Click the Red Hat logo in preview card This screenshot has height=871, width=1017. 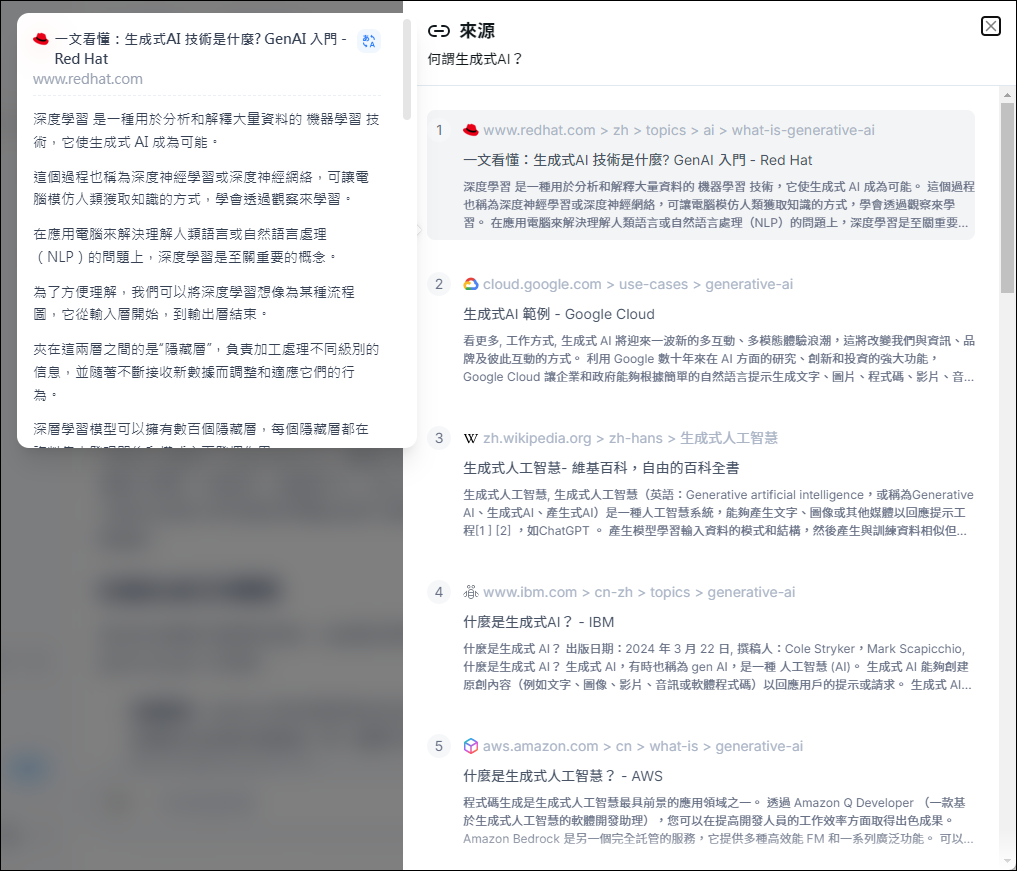41,40
